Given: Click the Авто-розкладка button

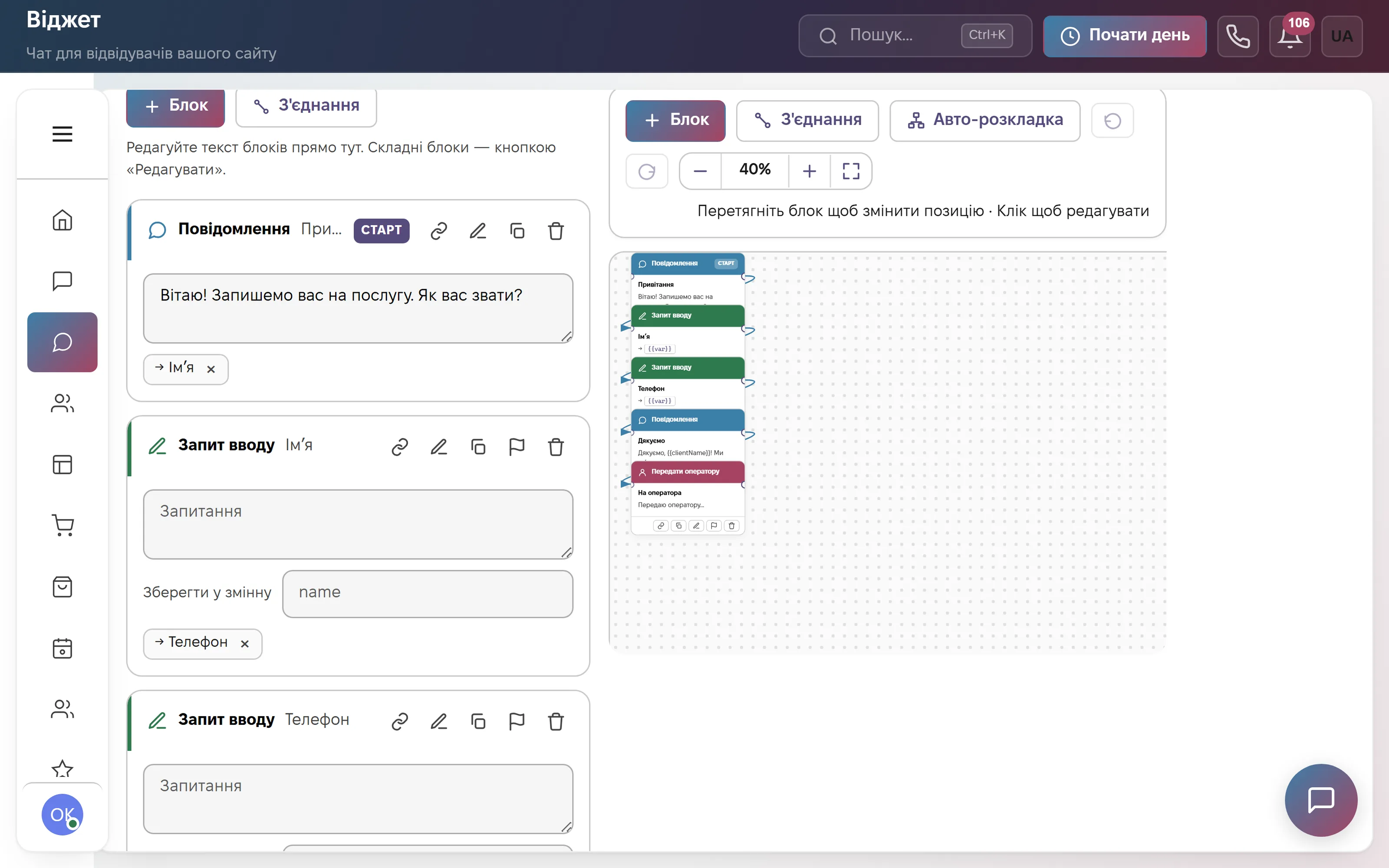Looking at the screenshot, I should 985,121.
